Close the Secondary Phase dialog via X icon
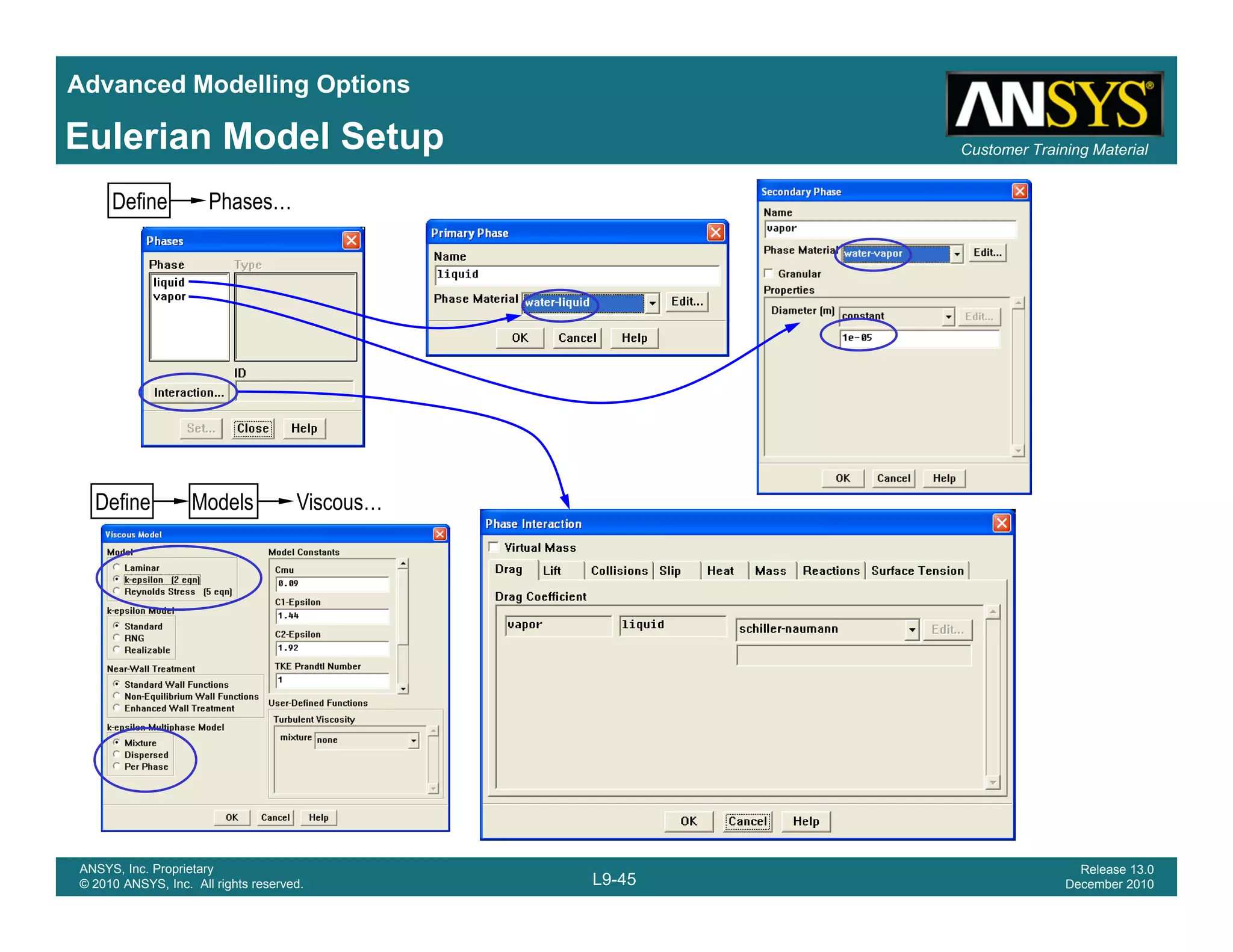Screen dimensions: 1233x952 [x=1020, y=191]
